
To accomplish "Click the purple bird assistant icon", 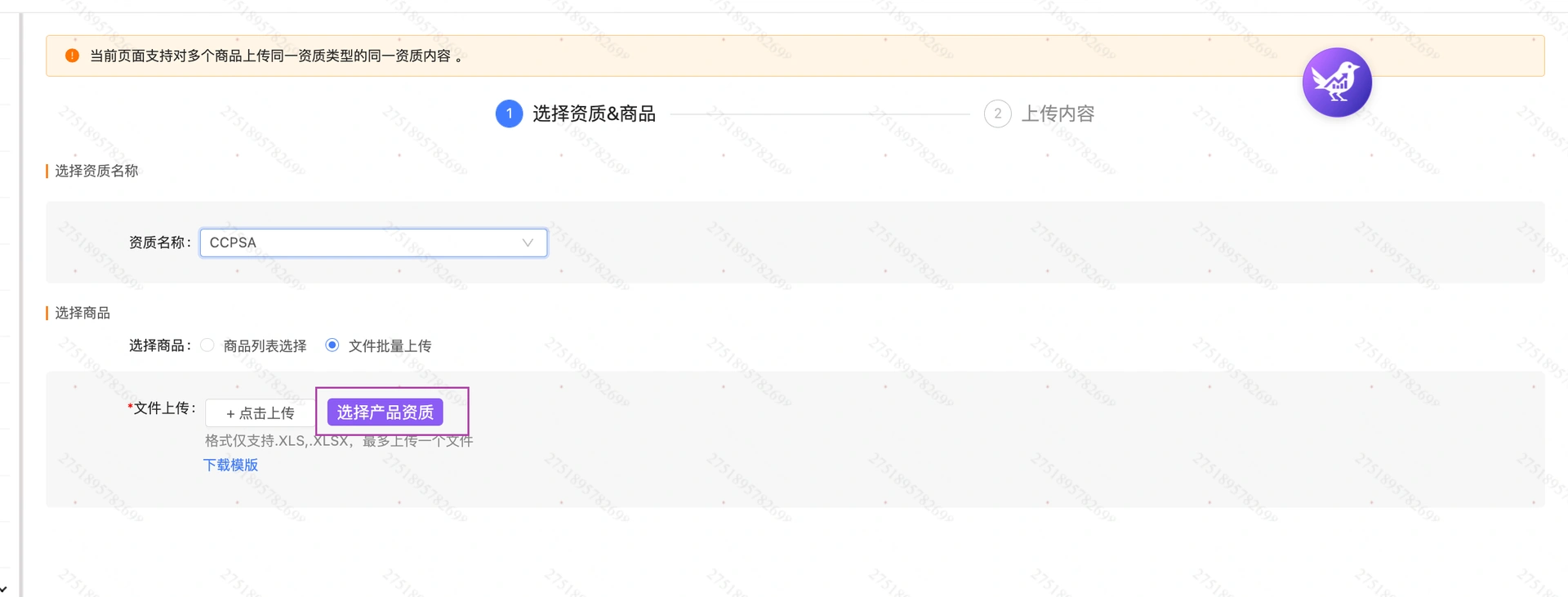I will click(x=1337, y=82).
